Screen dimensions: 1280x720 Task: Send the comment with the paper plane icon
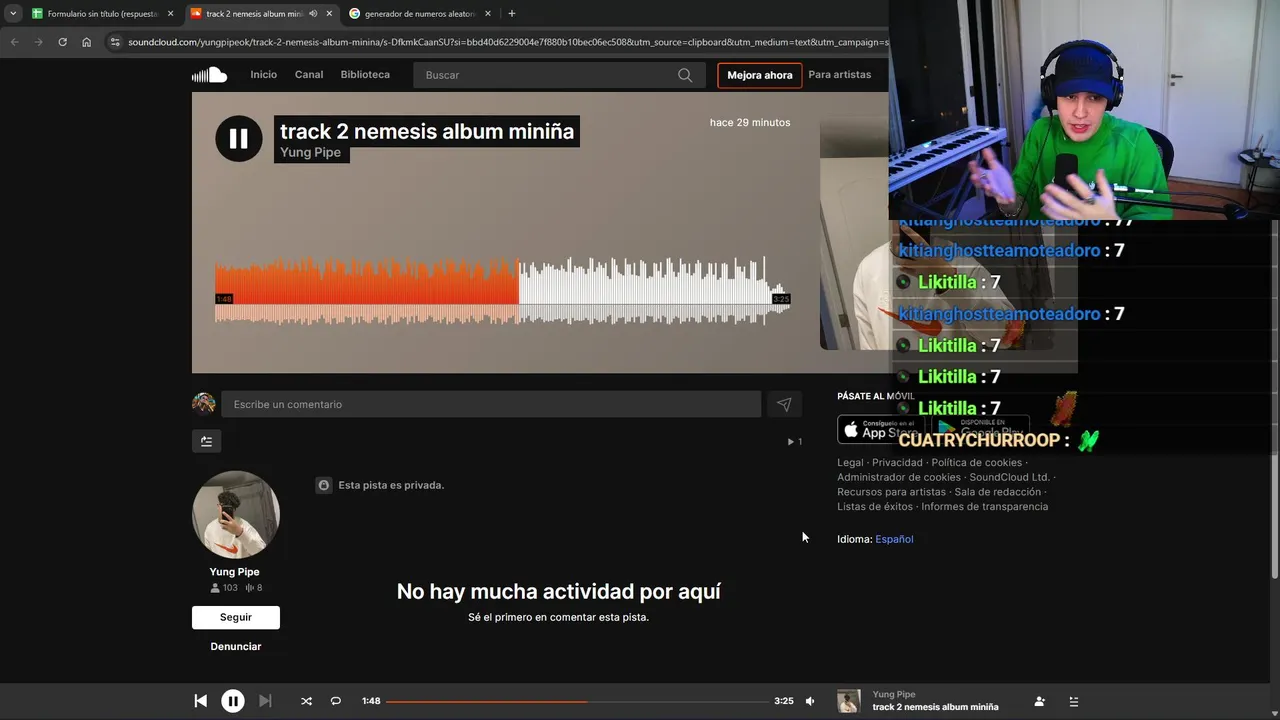tap(784, 404)
